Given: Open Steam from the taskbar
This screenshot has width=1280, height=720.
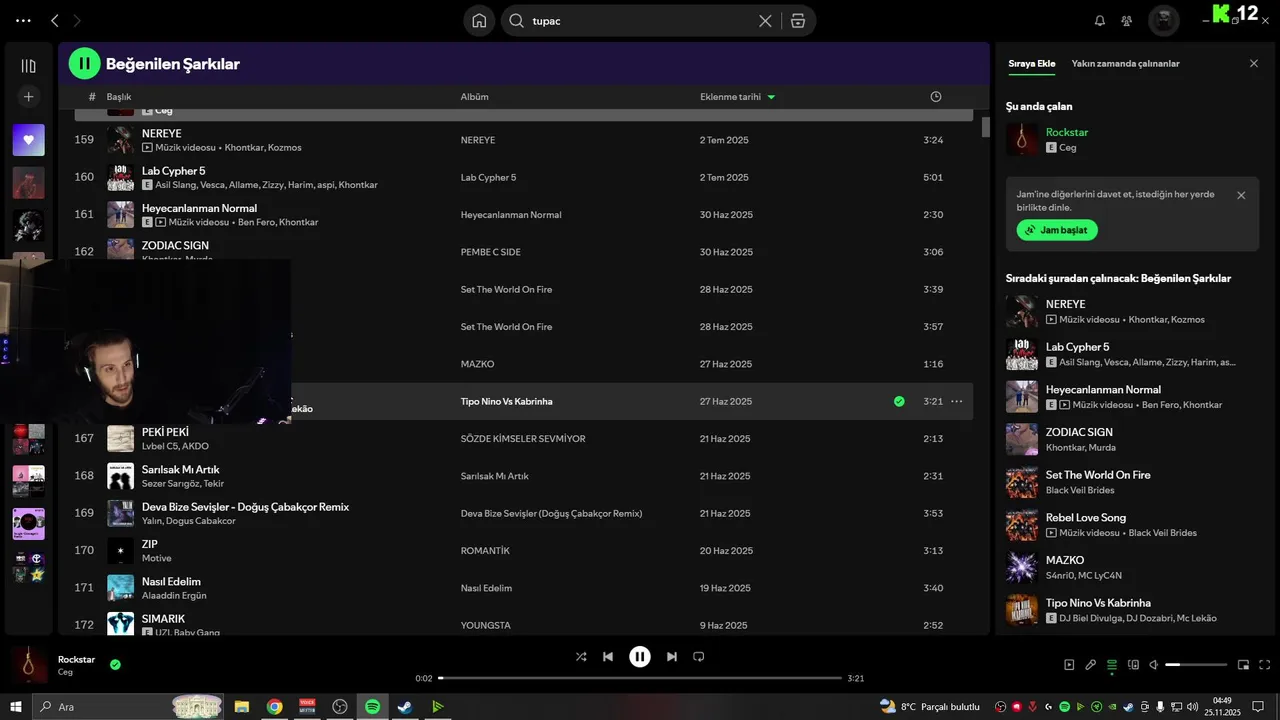Looking at the screenshot, I should (x=404, y=706).
